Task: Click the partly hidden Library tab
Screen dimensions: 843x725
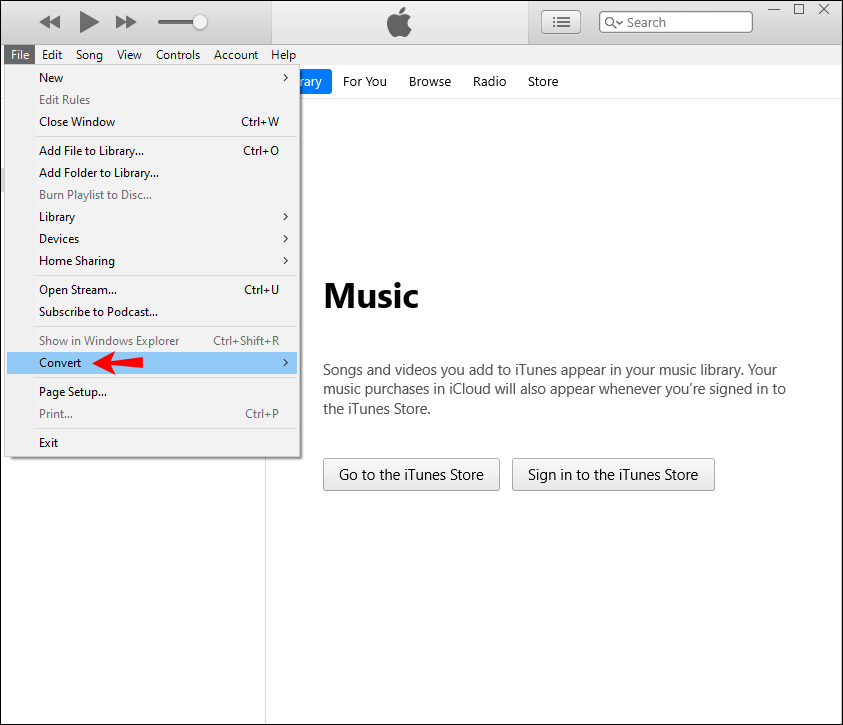Action: click(316, 82)
